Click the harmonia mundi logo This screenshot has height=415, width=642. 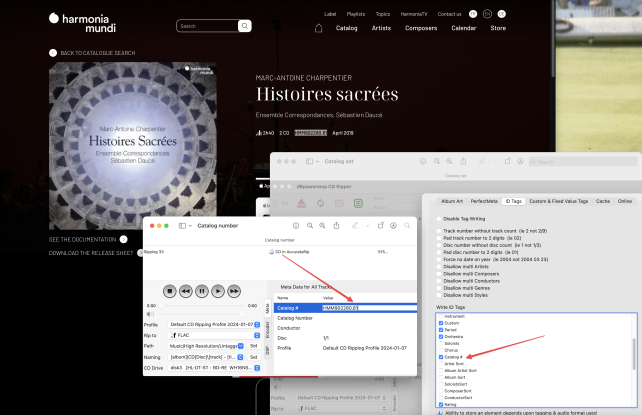tap(82, 23)
